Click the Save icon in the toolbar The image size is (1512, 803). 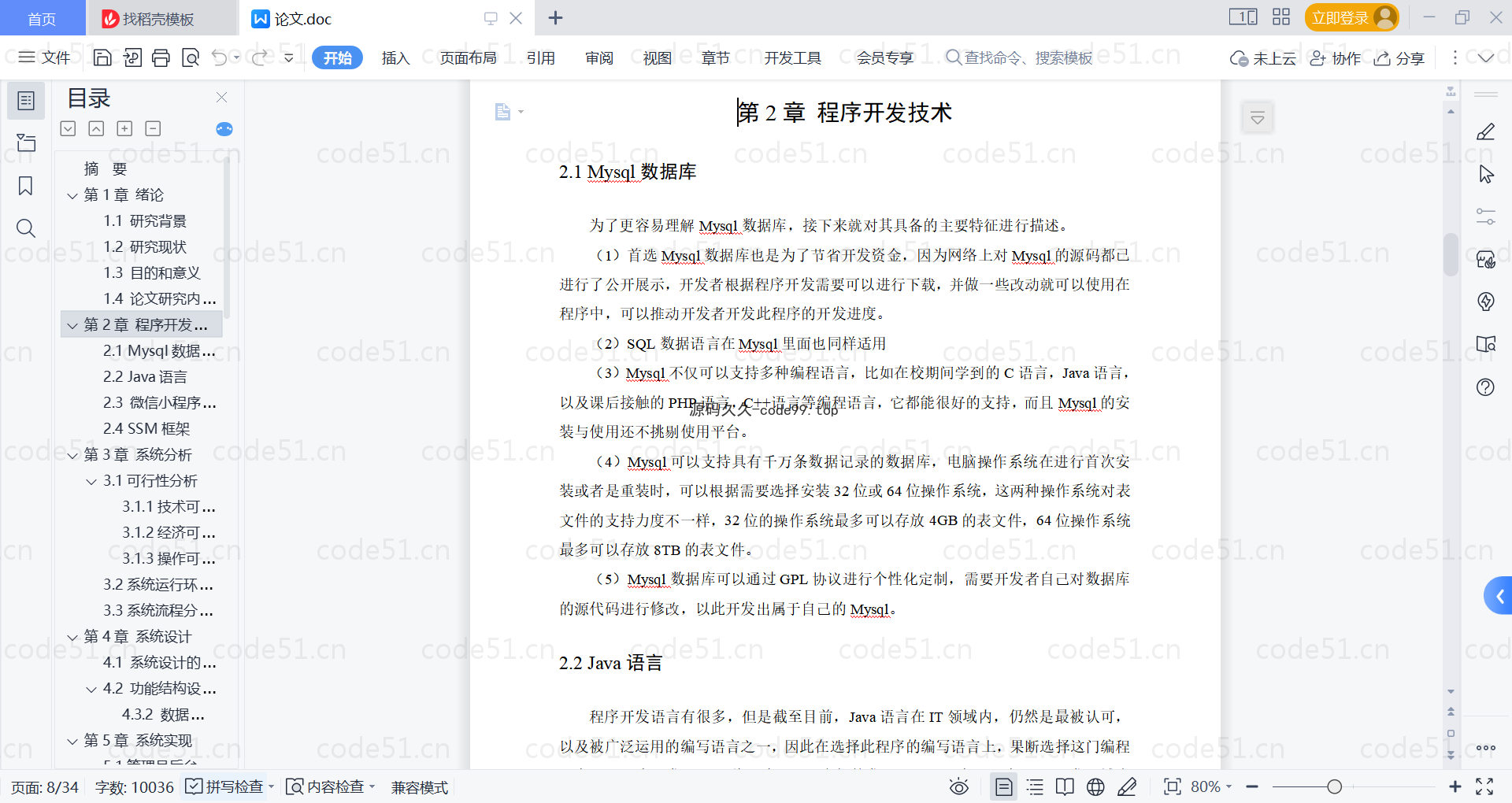tap(102, 57)
